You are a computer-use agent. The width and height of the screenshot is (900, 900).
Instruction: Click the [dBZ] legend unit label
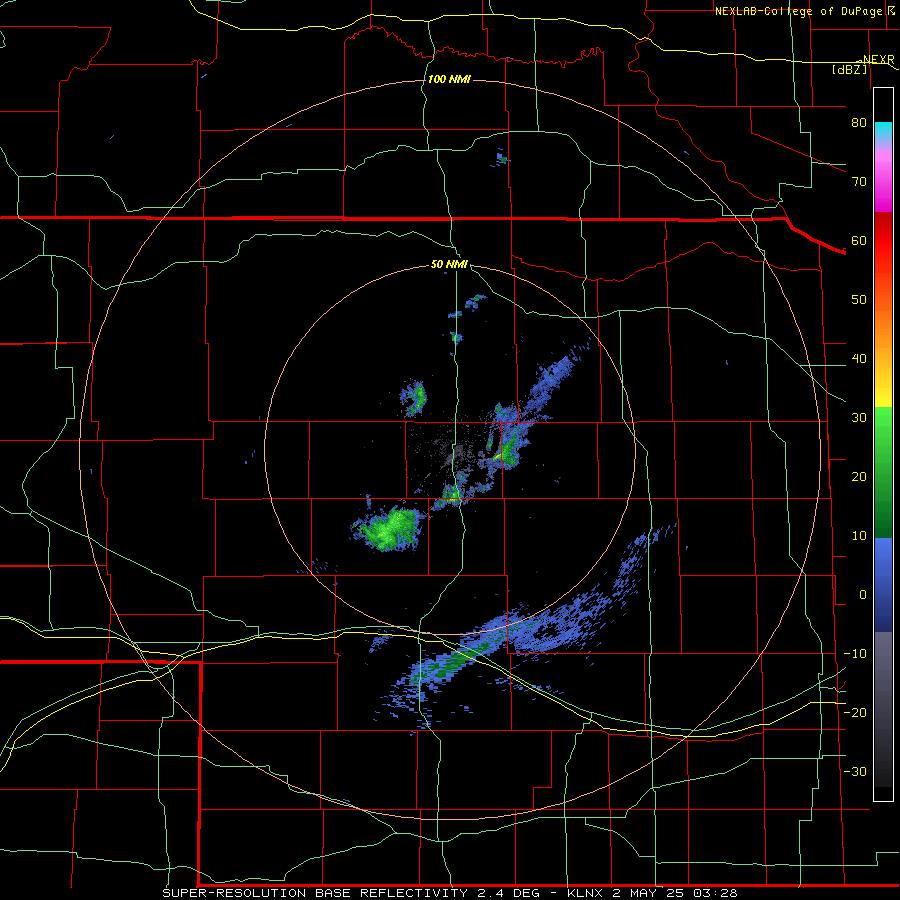tap(849, 69)
